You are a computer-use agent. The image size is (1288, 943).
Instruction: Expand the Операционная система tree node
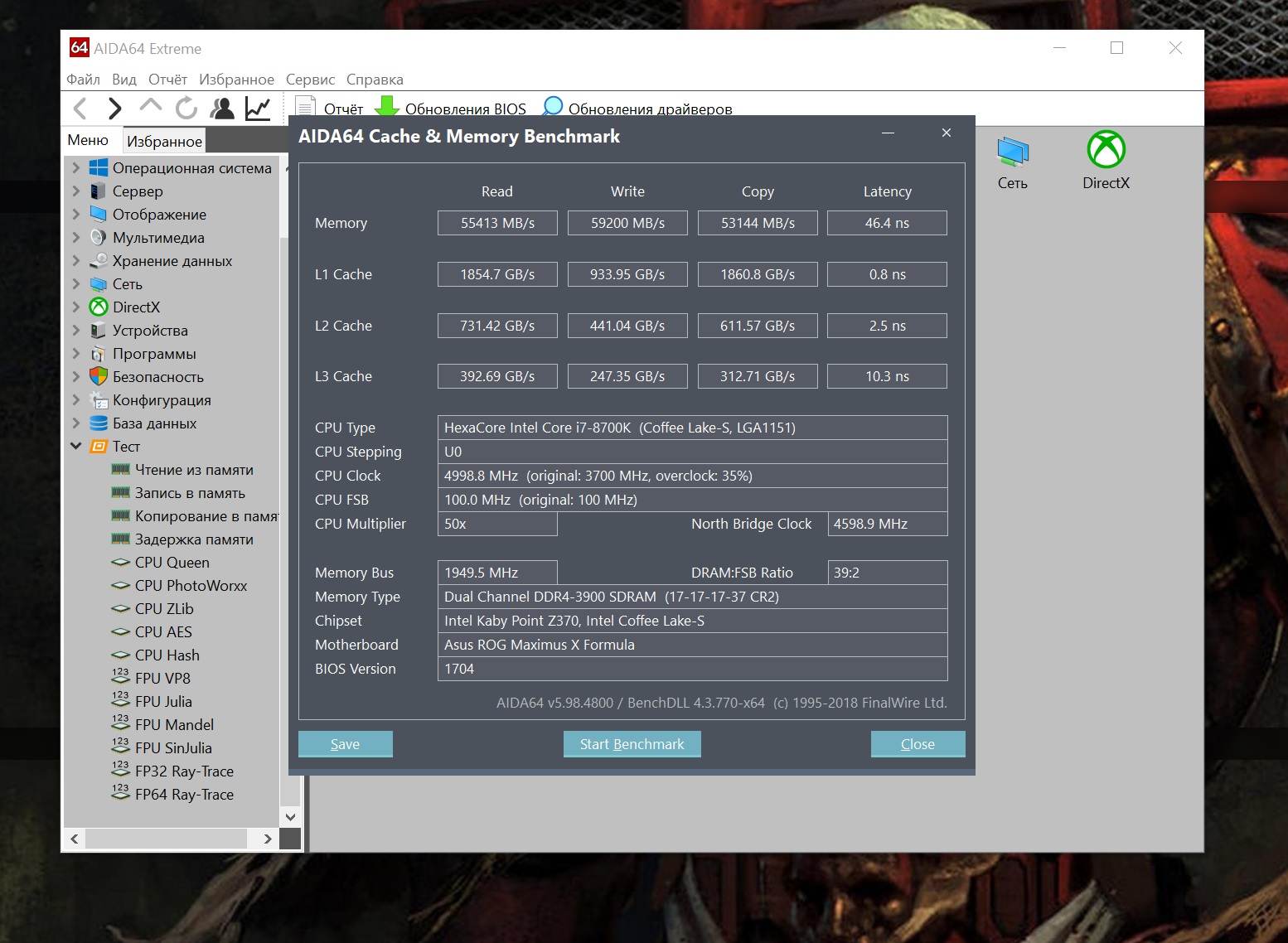[x=76, y=168]
